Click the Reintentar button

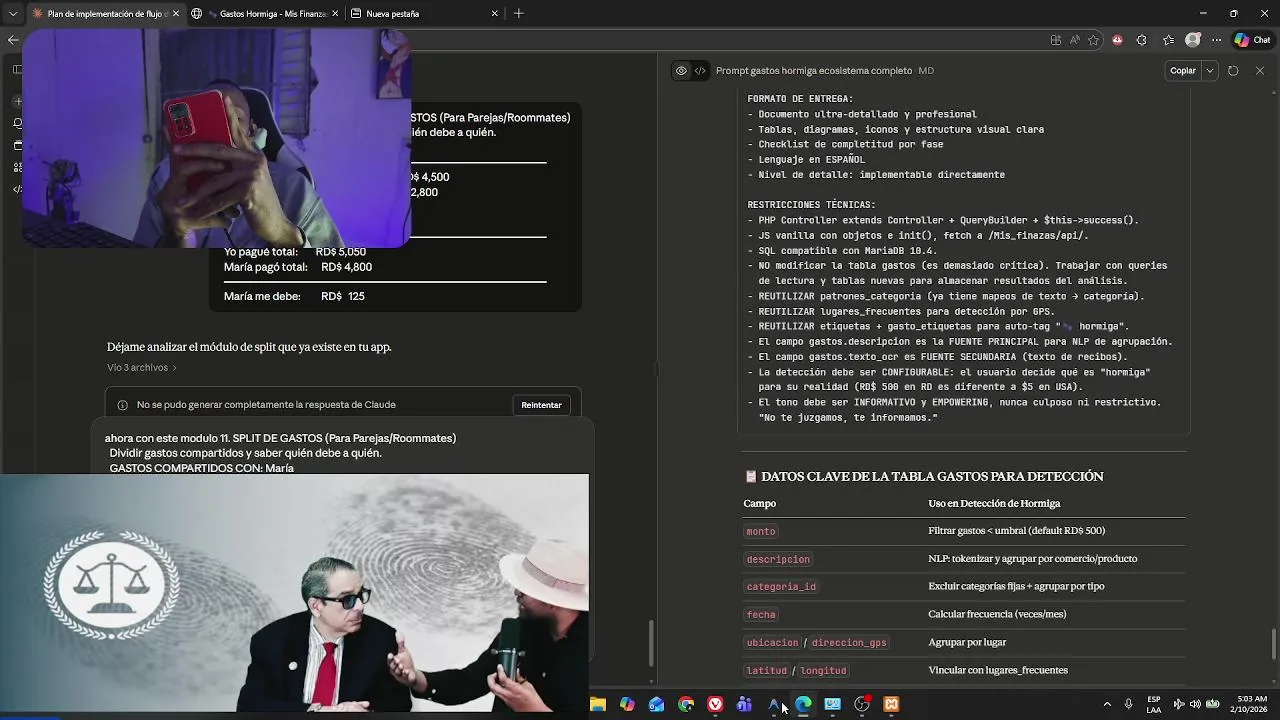click(x=541, y=405)
